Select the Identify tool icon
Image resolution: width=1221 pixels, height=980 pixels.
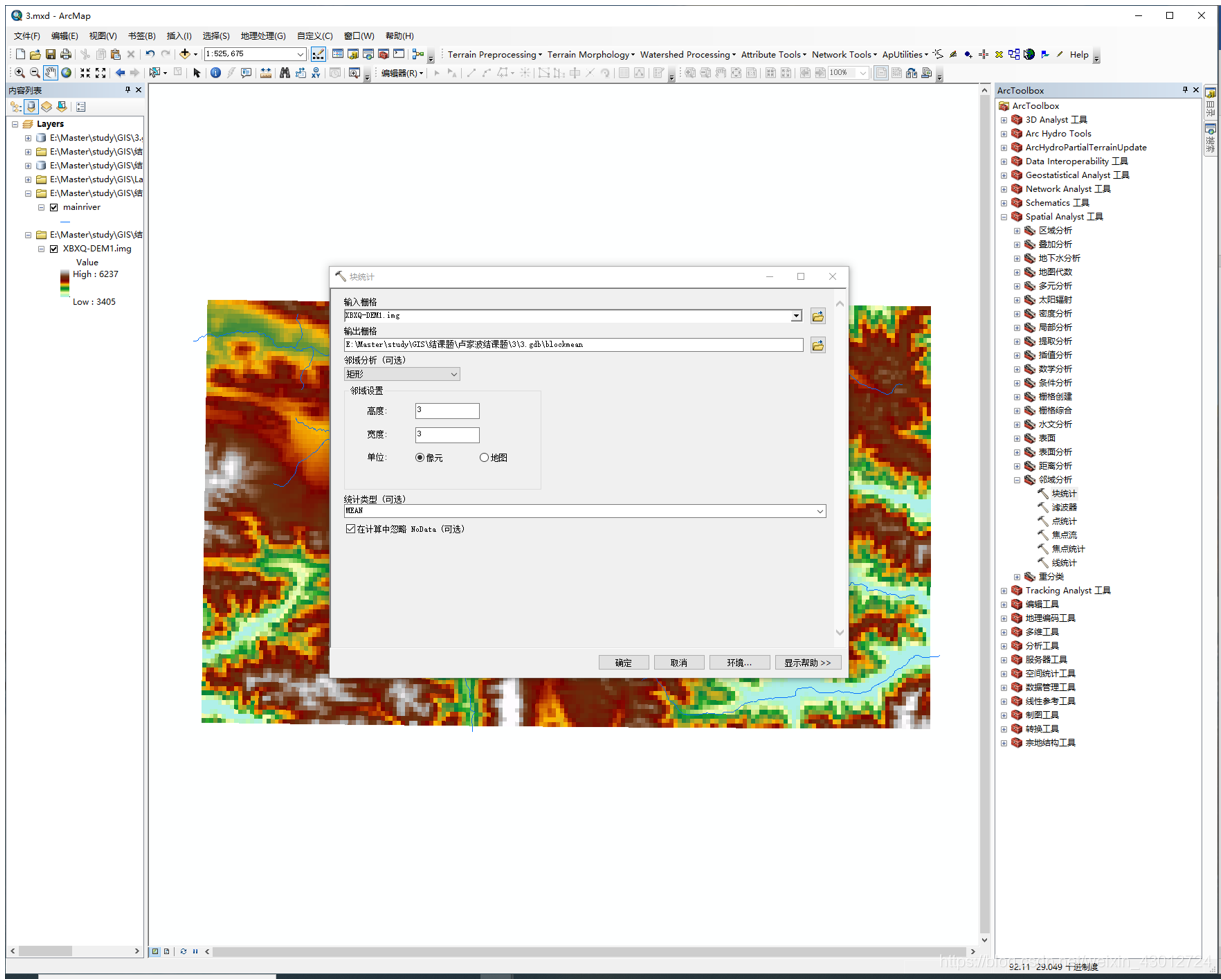215,73
